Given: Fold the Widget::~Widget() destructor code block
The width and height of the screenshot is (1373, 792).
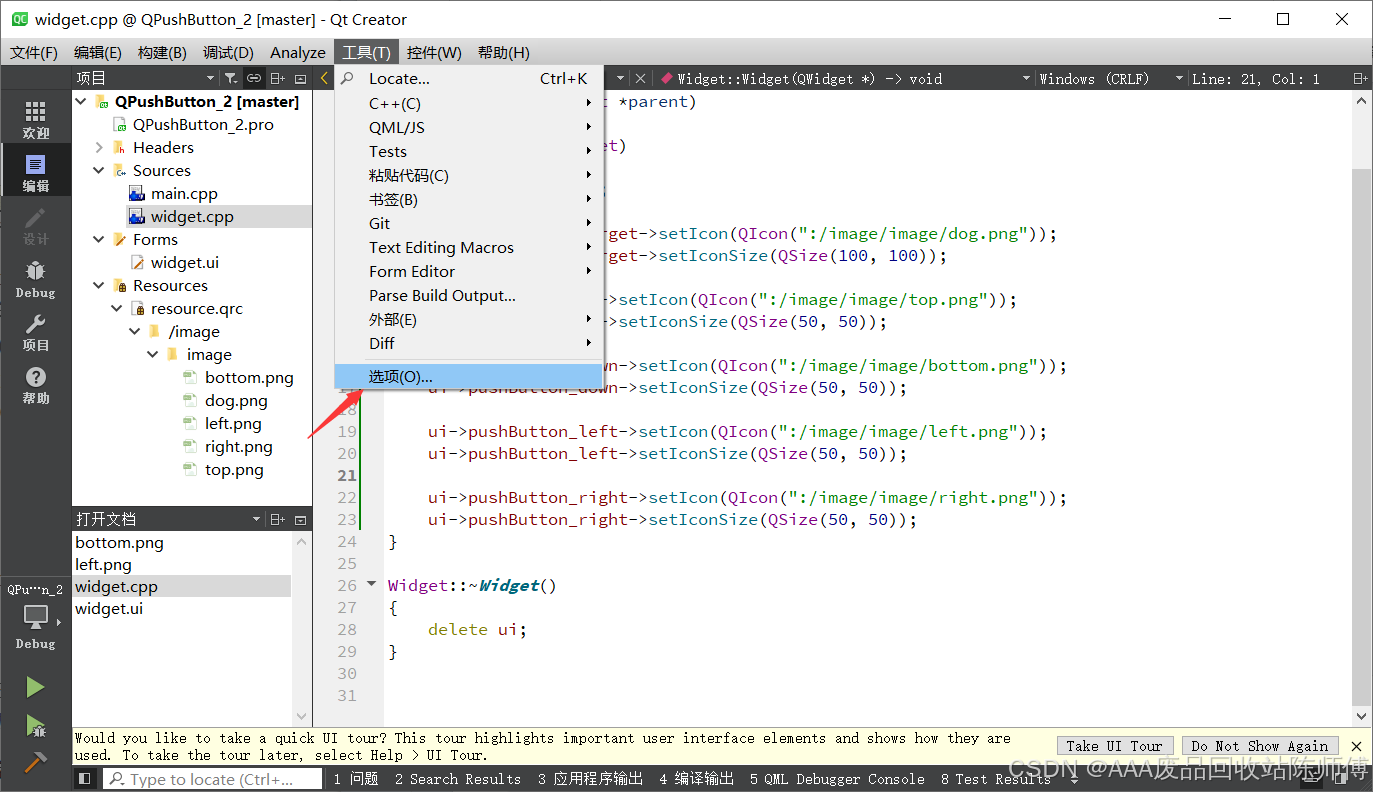Looking at the screenshot, I should point(372,584).
